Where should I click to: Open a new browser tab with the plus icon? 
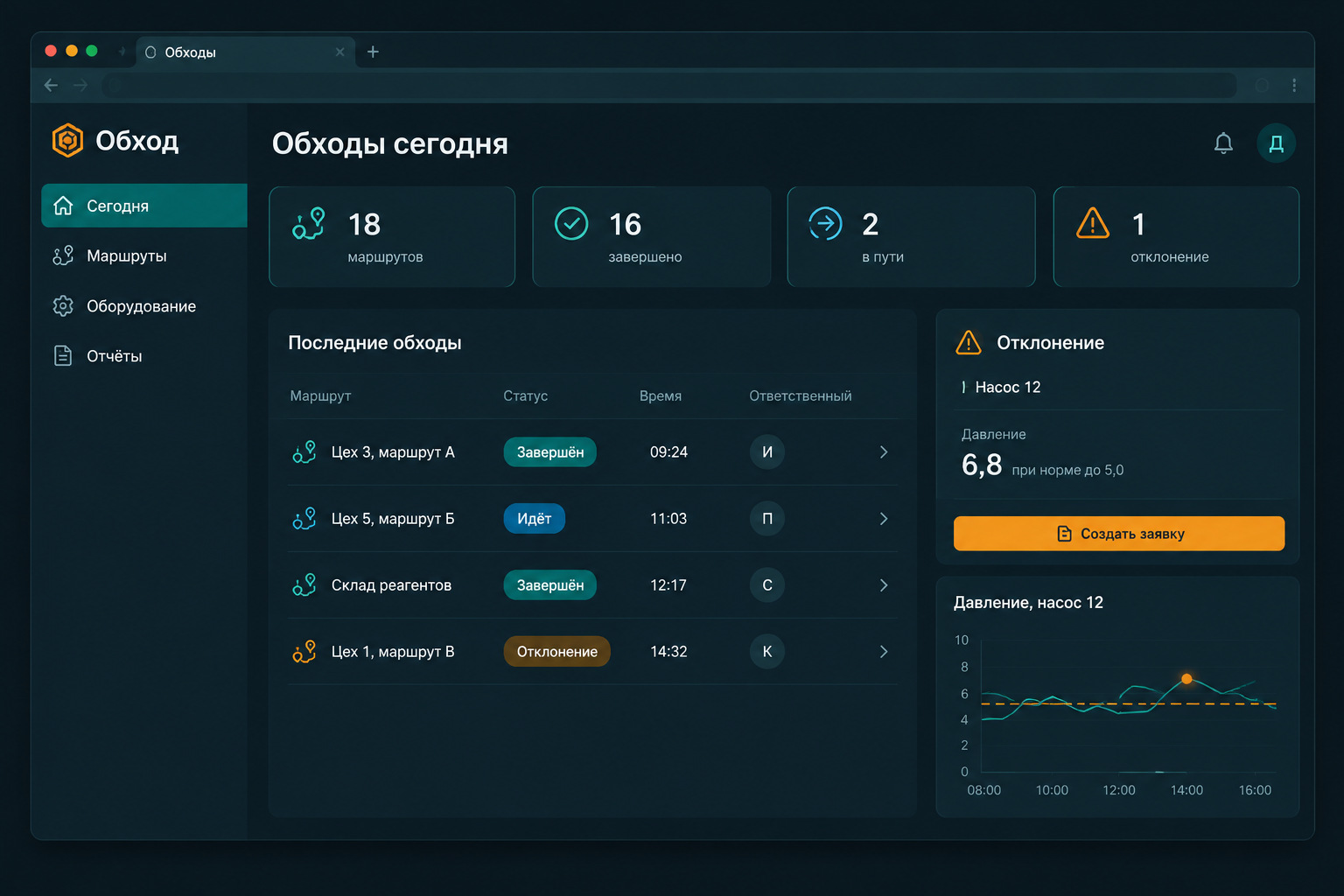coord(373,52)
